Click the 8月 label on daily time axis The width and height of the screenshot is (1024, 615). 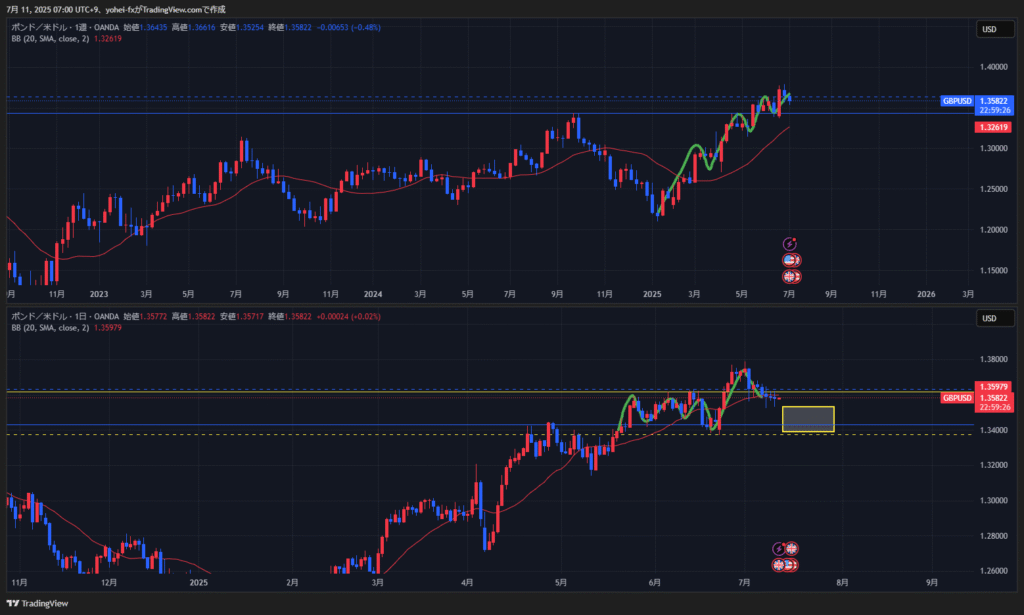coord(842,582)
